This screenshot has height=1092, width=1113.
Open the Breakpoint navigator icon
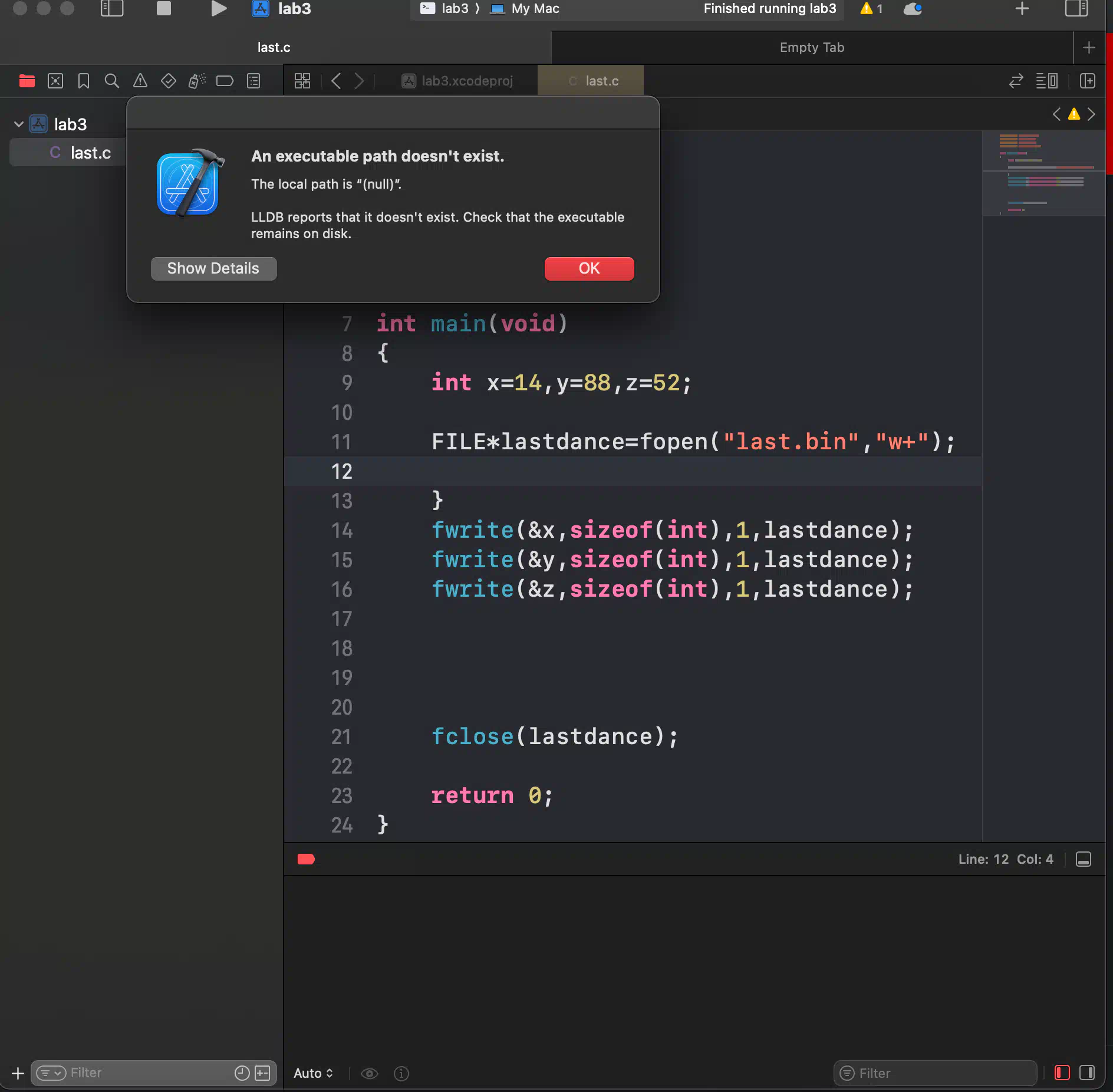pyautogui.click(x=225, y=81)
